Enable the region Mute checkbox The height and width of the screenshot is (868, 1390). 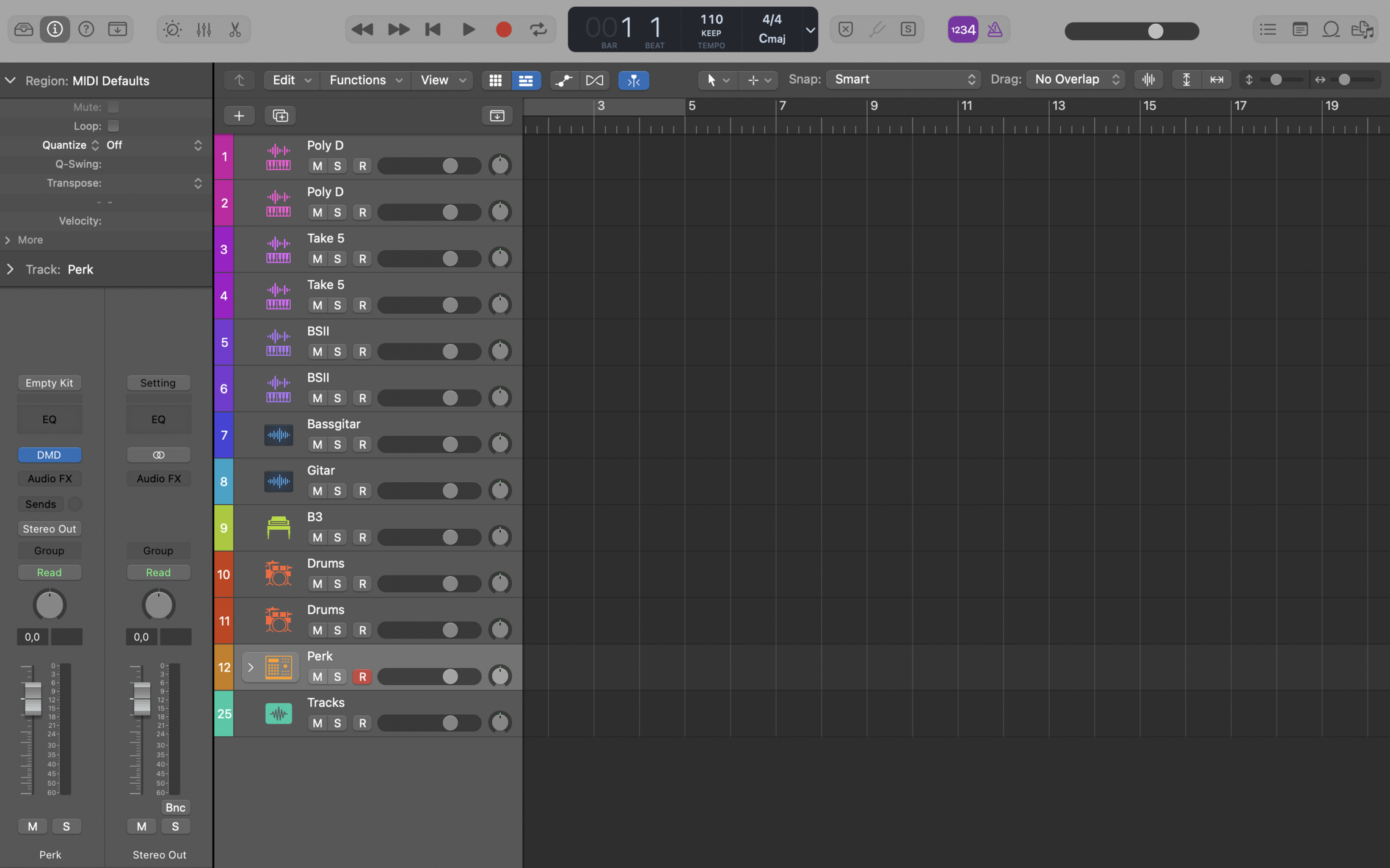113,107
